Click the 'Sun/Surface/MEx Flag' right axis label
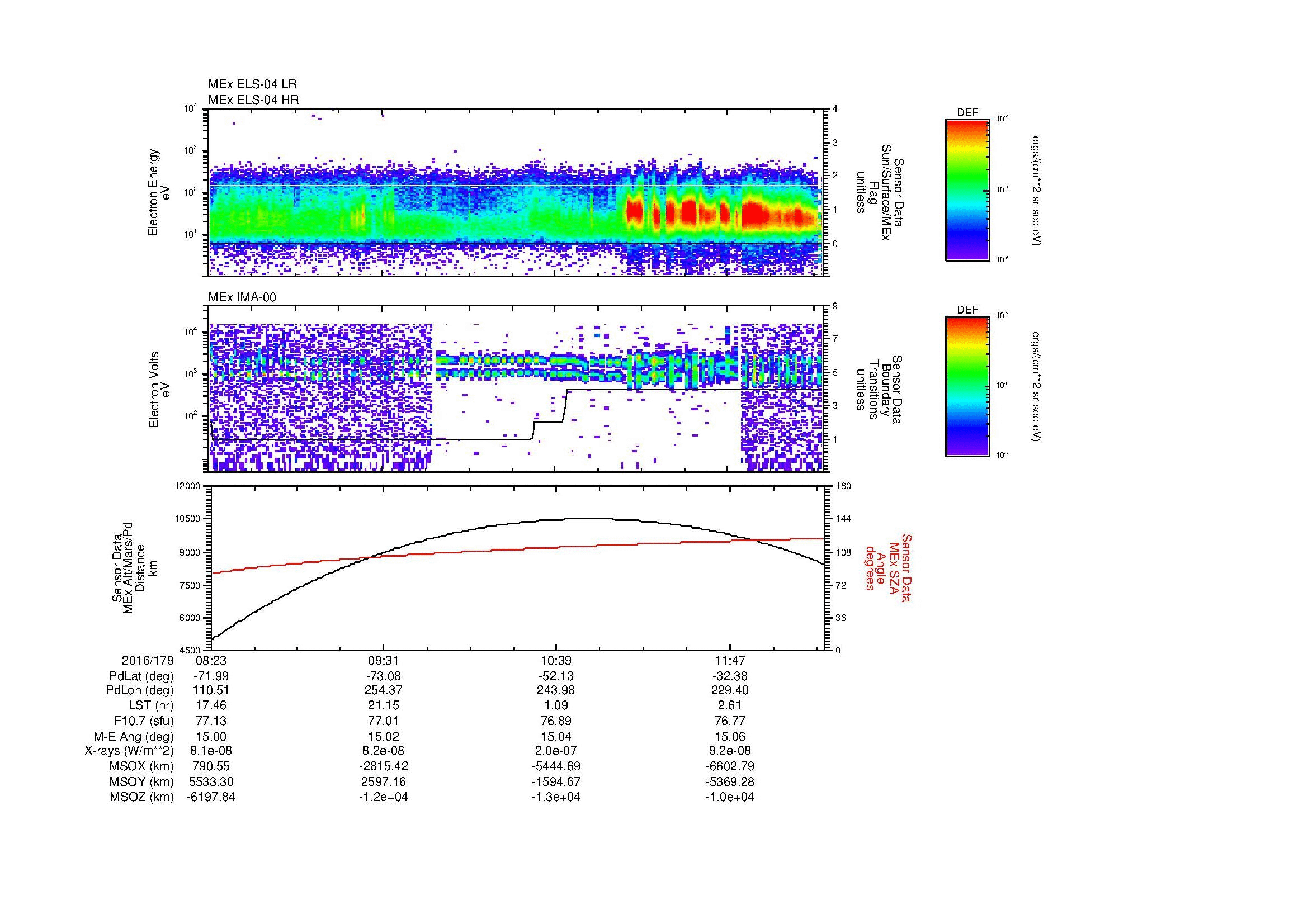Viewport: 1308px width, 924px height. (x=879, y=192)
